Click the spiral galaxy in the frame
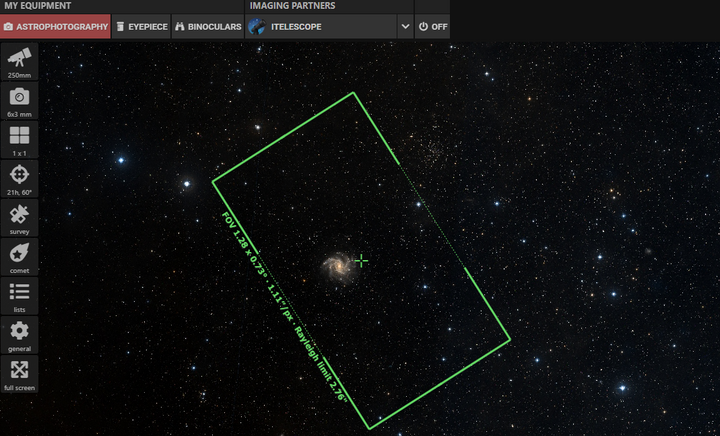Image resolution: width=720 pixels, height=436 pixels. click(x=335, y=266)
